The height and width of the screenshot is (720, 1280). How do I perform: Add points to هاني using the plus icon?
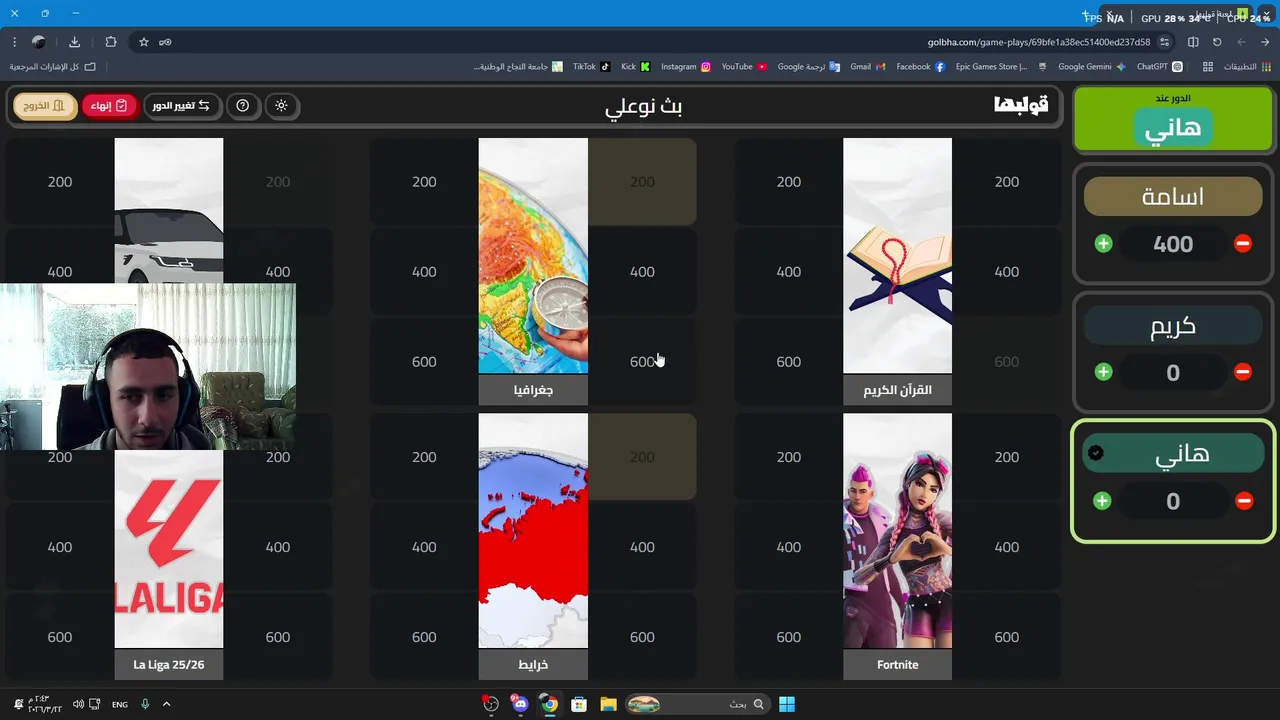1102,501
